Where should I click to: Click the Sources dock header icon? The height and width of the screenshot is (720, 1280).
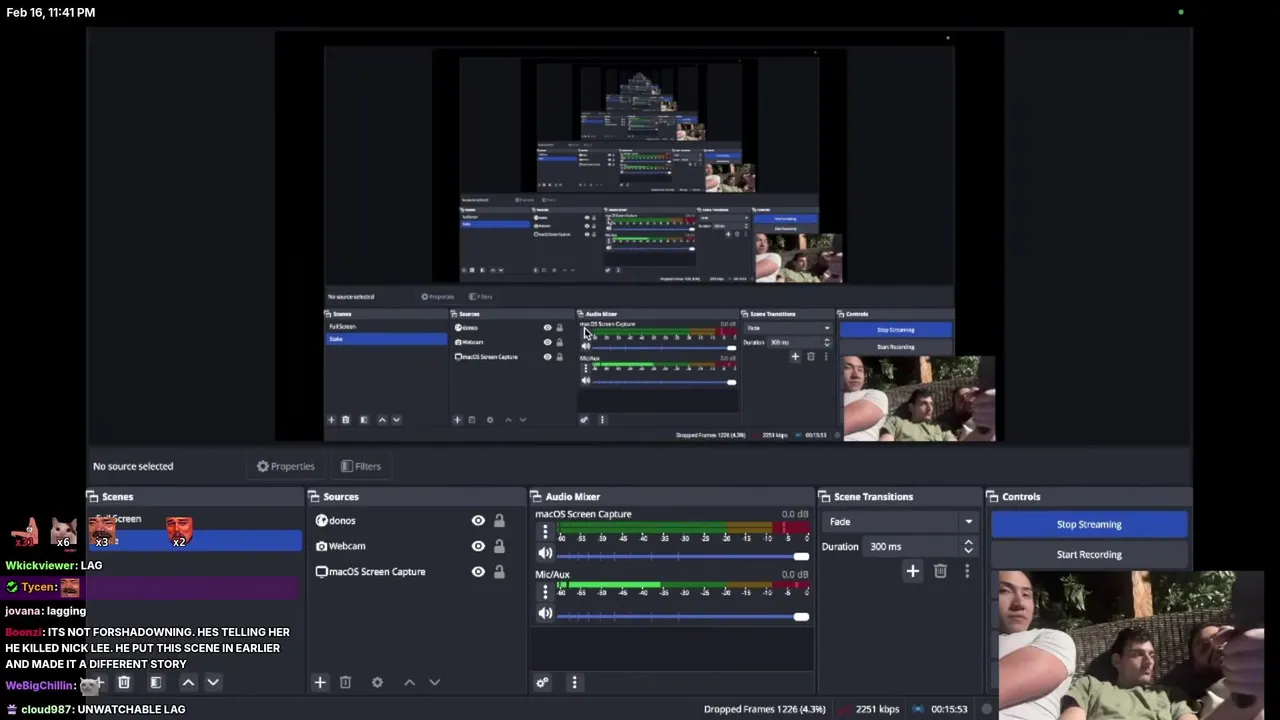pos(314,496)
